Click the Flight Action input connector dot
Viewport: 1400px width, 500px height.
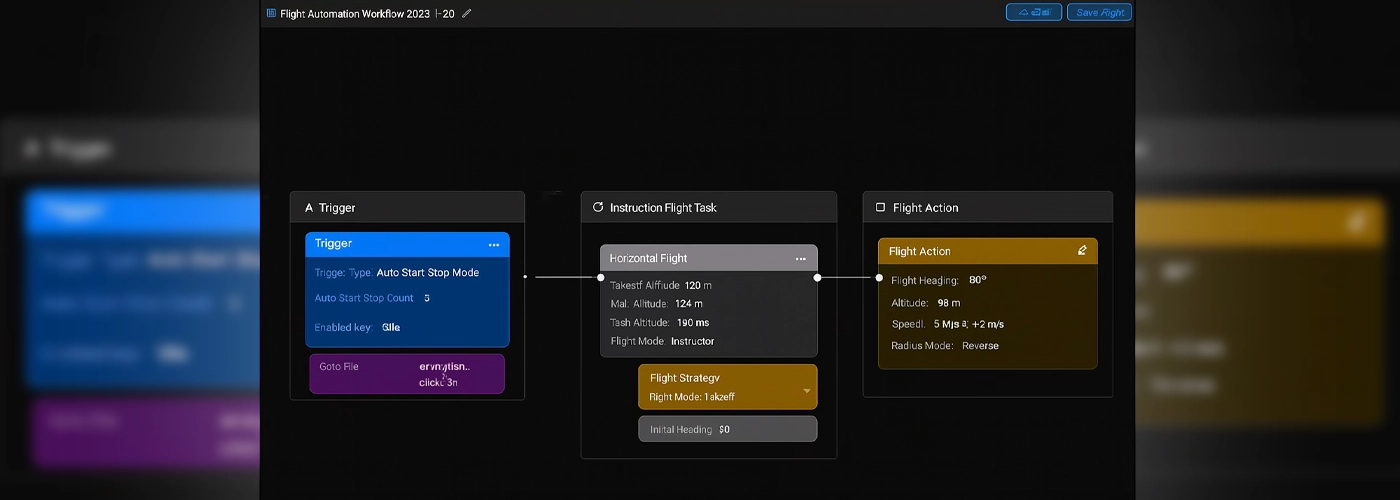tap(880, 277)
